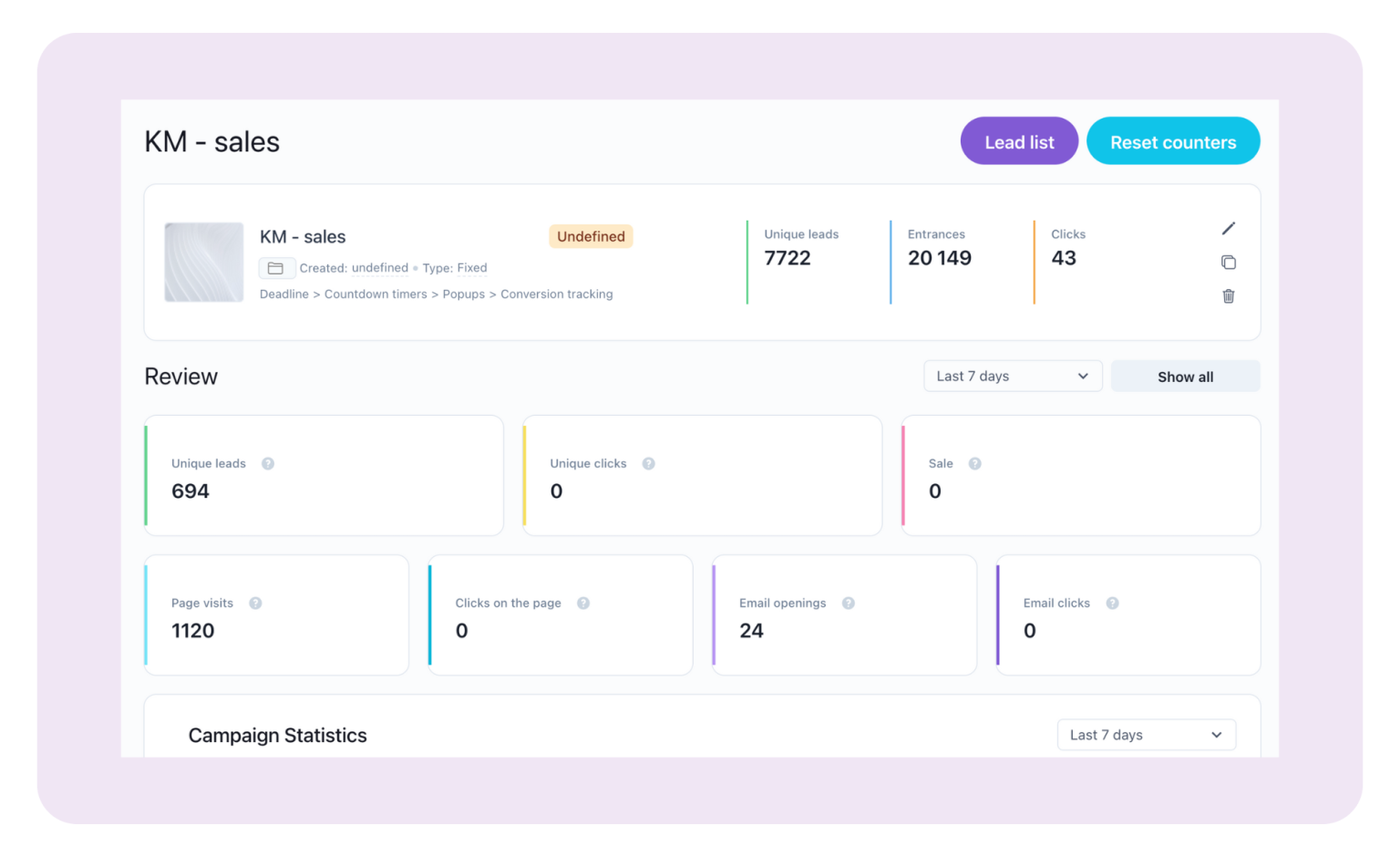Screen dimensions: 1400x857
Task: Click the KM - sales campaign name
Action: 303,236
